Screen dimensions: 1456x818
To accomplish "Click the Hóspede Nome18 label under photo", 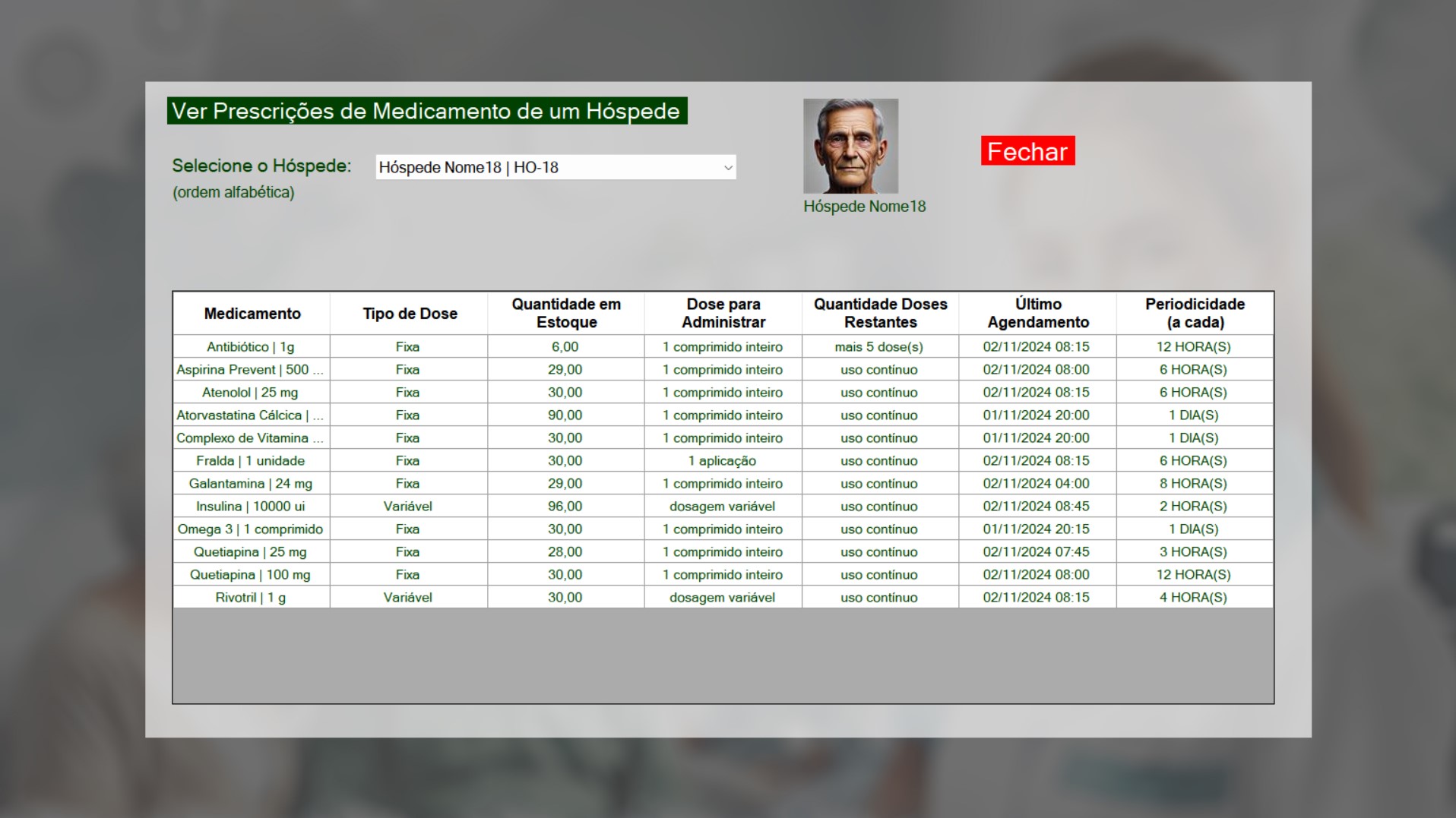I will (x=864, y=207).
